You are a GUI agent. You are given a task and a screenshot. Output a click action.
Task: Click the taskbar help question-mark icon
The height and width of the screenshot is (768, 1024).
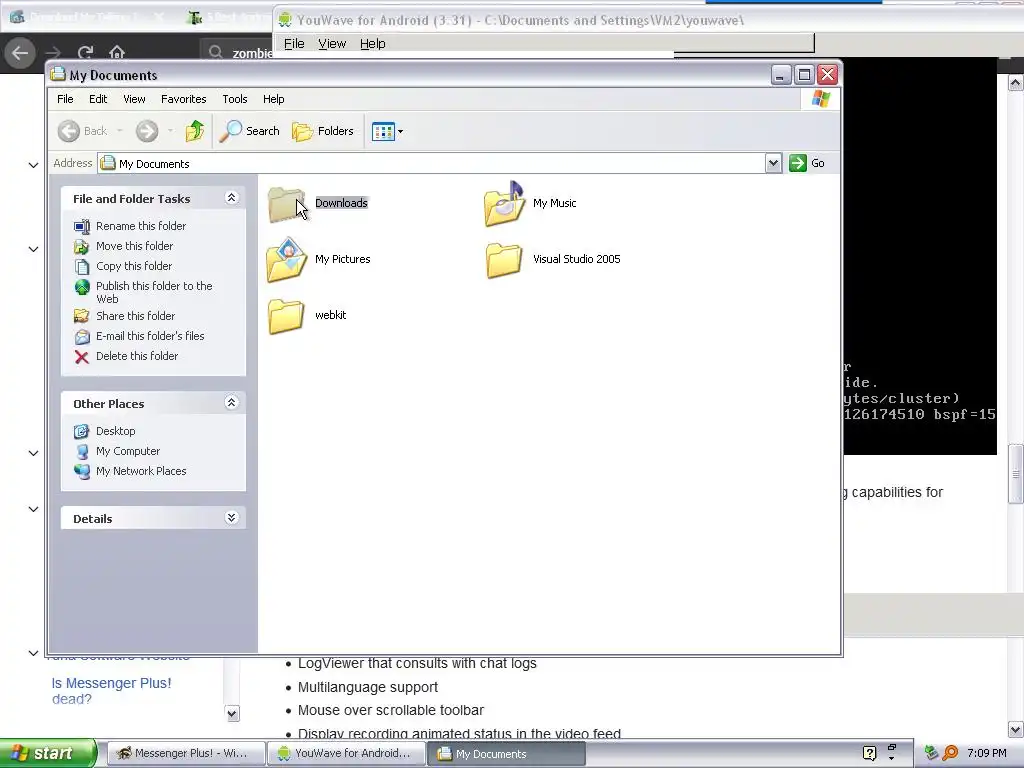(x=869, y=754)
